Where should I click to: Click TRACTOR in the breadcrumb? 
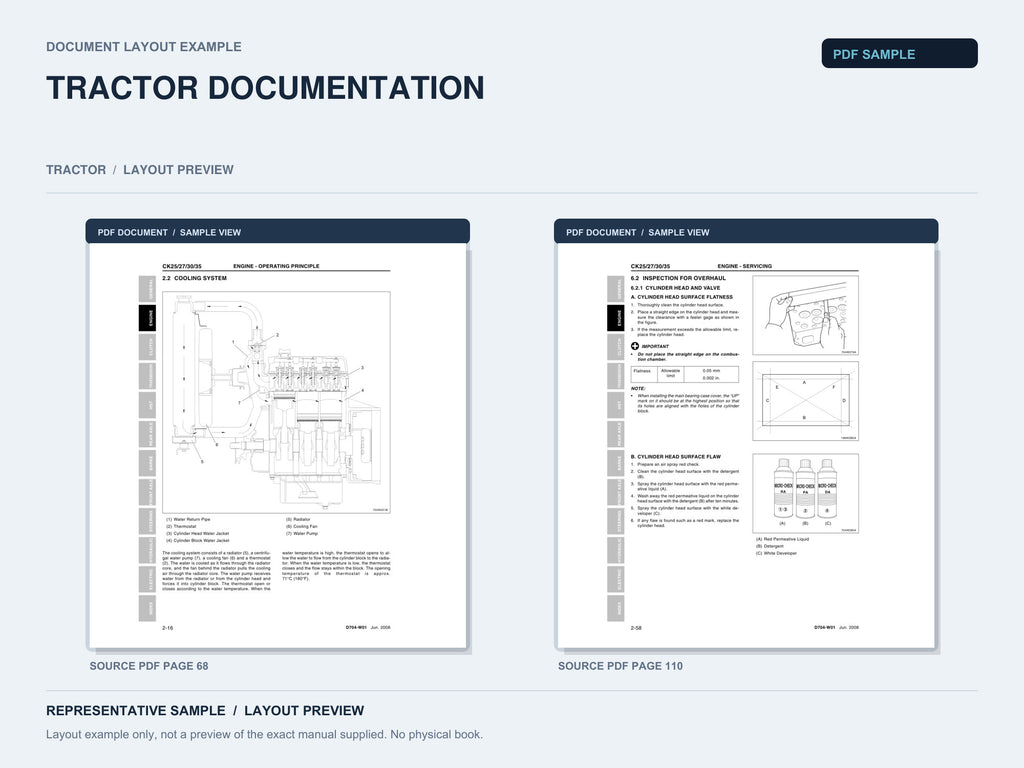click(76, 170)
